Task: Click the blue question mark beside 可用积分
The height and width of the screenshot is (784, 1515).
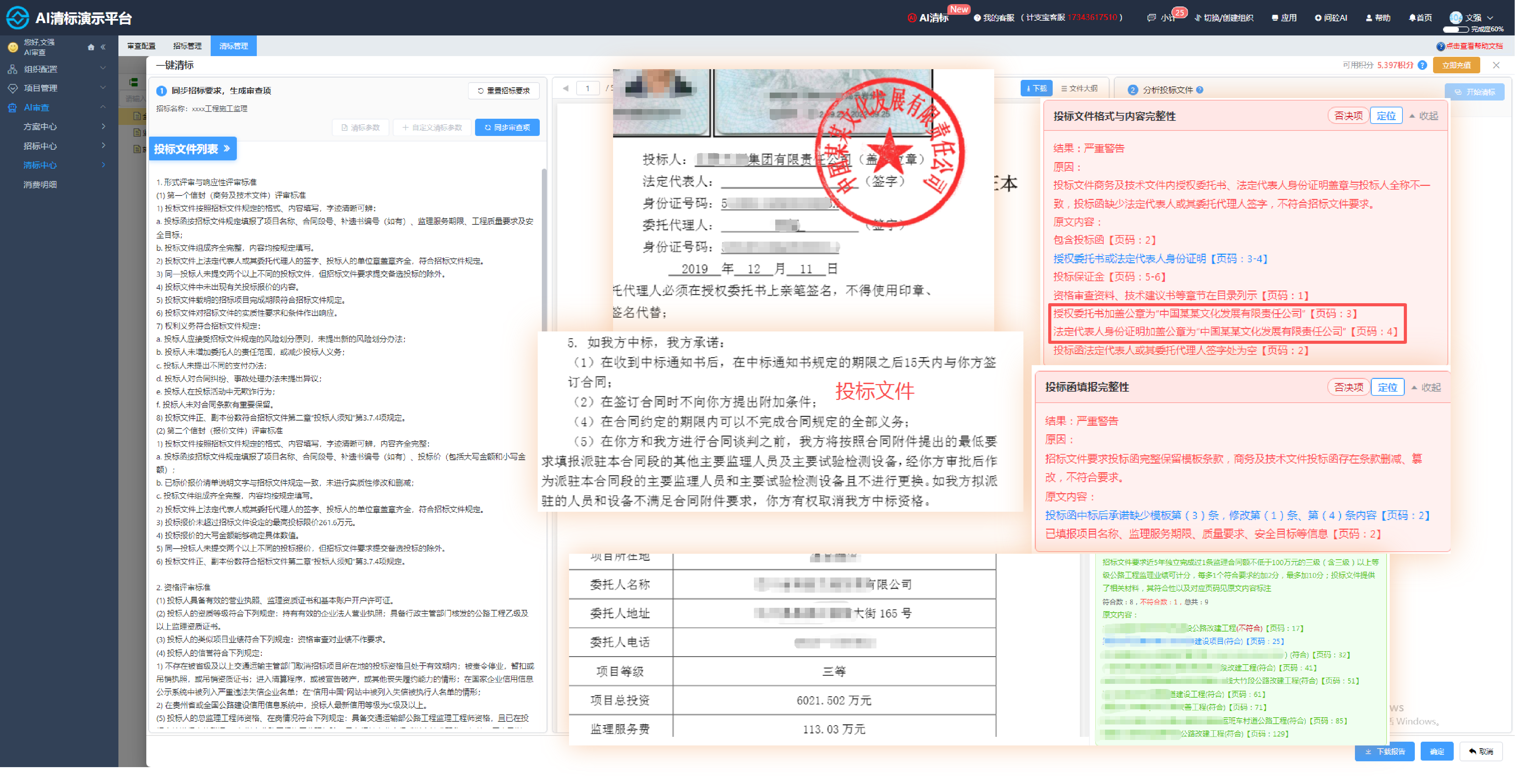Action: 1422,65
